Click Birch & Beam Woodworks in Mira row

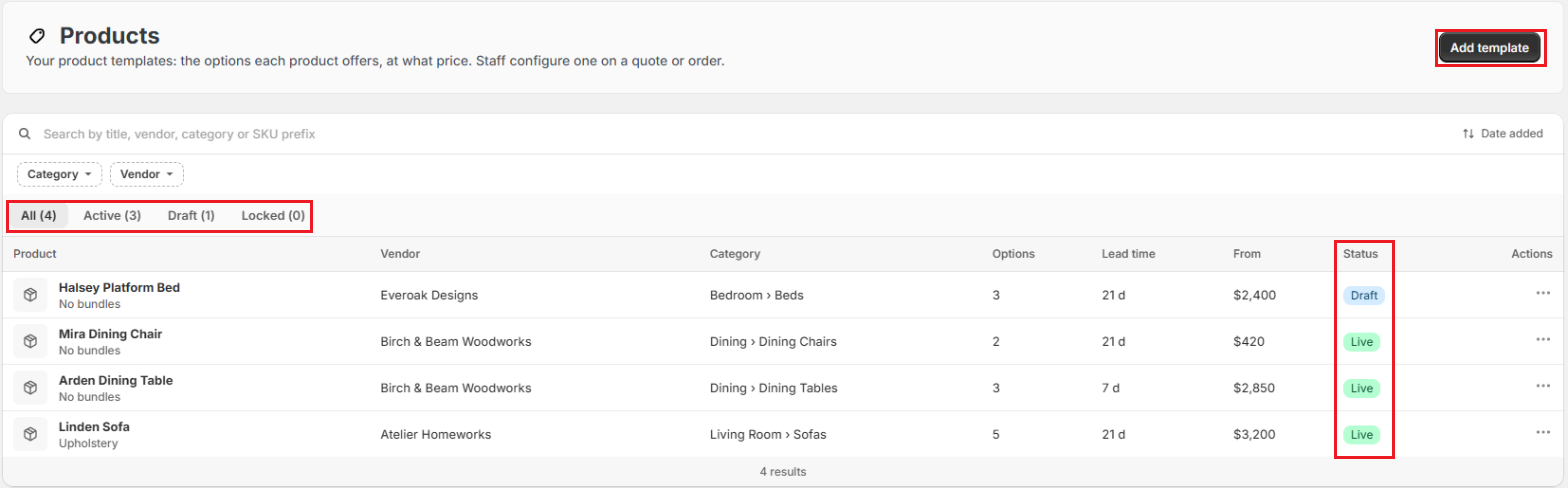pos(456,341)
